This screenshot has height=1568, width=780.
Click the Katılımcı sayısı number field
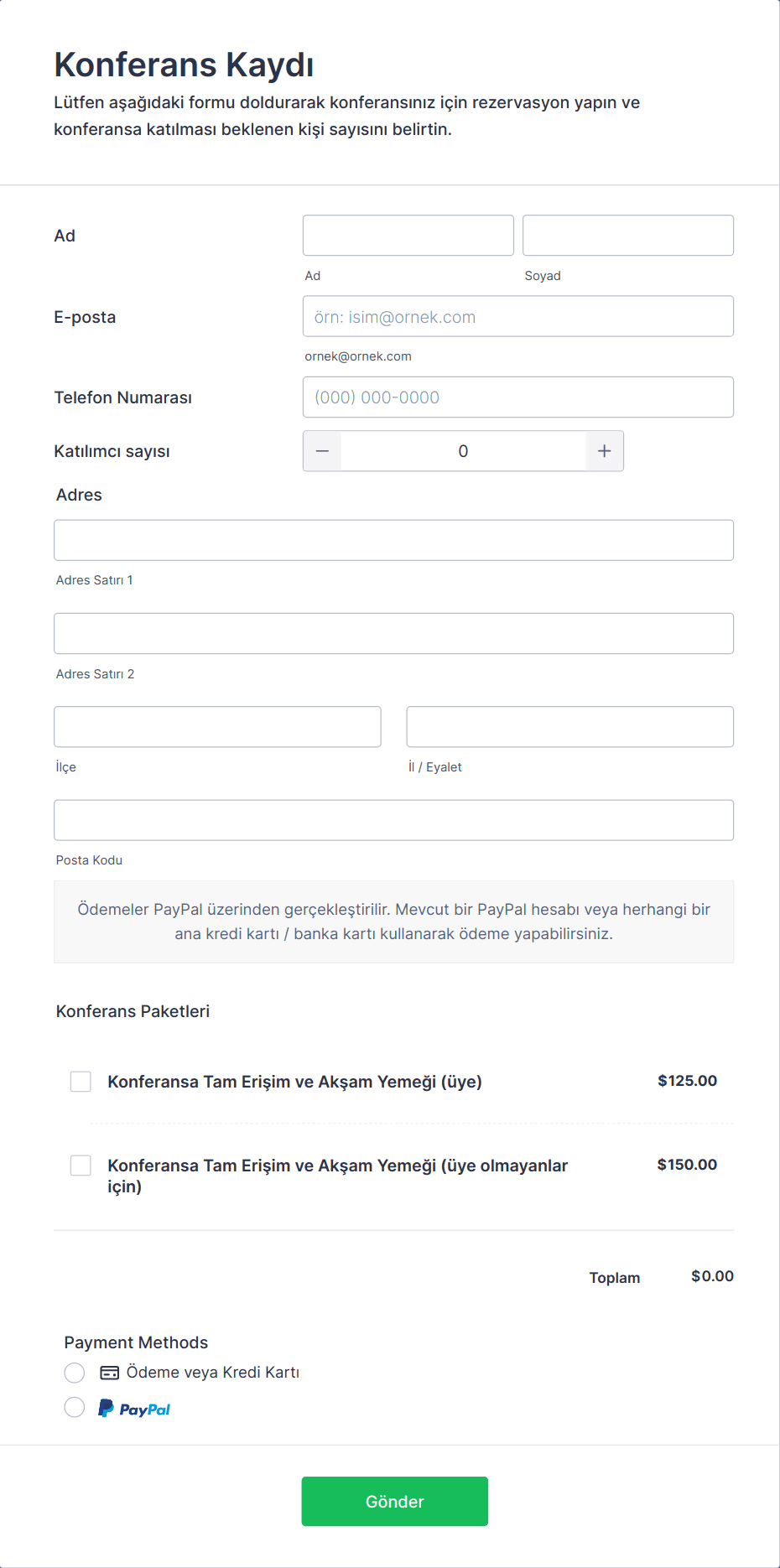click(463, 451)
